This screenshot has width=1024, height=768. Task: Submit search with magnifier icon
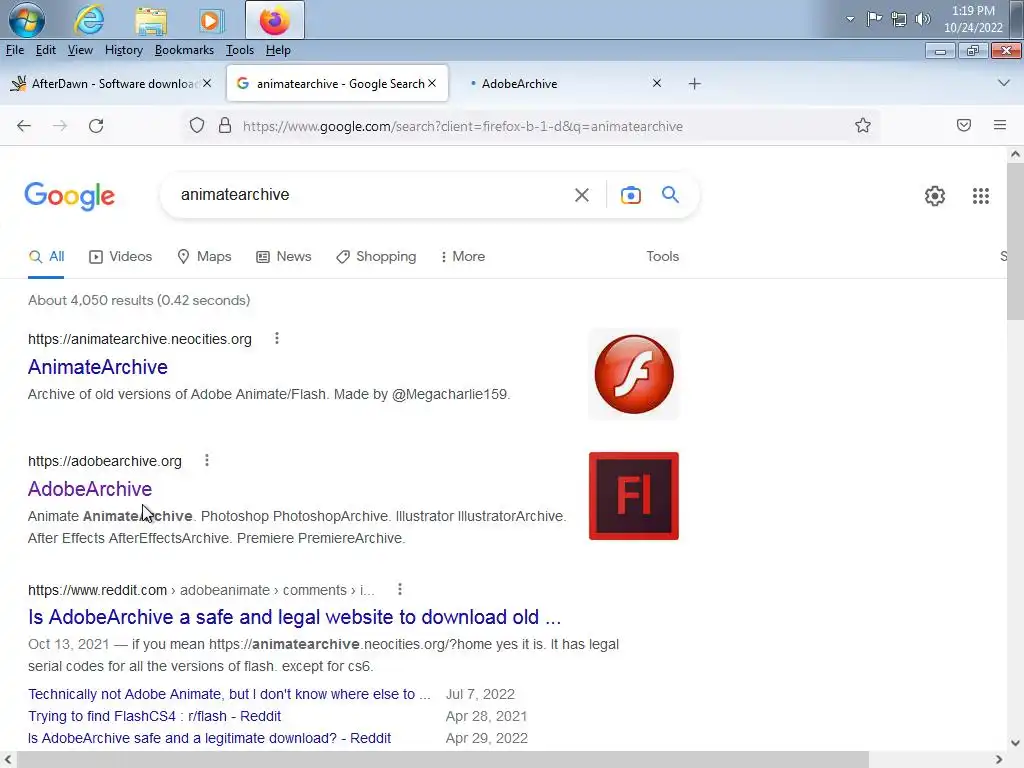pyautogui.click(x=670, y=195)
